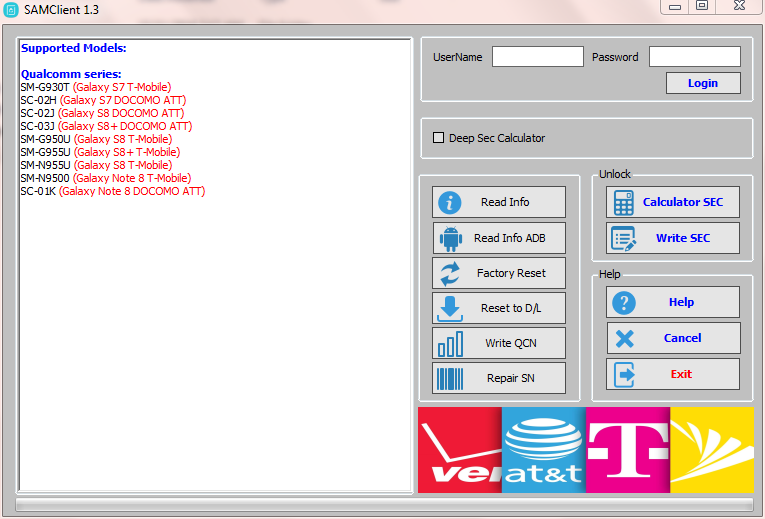Click the SC-02H Galaxy S7 DOCOMO line

coord(103,100)
